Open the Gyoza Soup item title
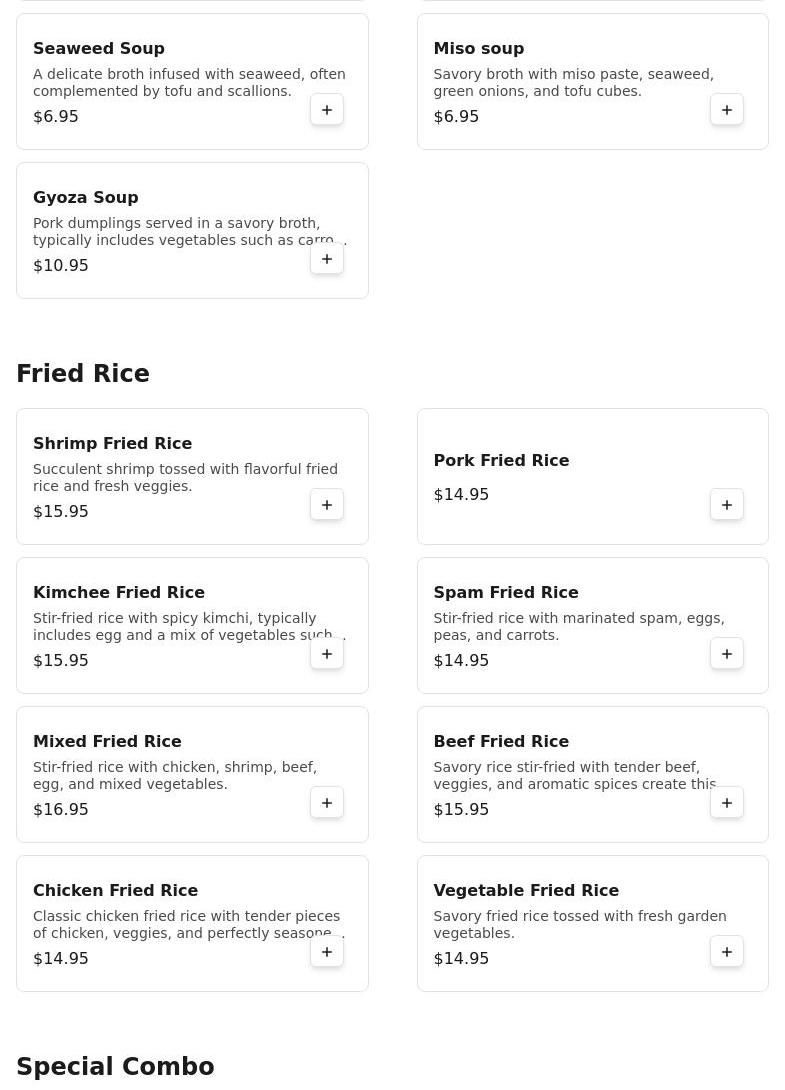Screen dimensions: 785x1090 click(86, 197)
